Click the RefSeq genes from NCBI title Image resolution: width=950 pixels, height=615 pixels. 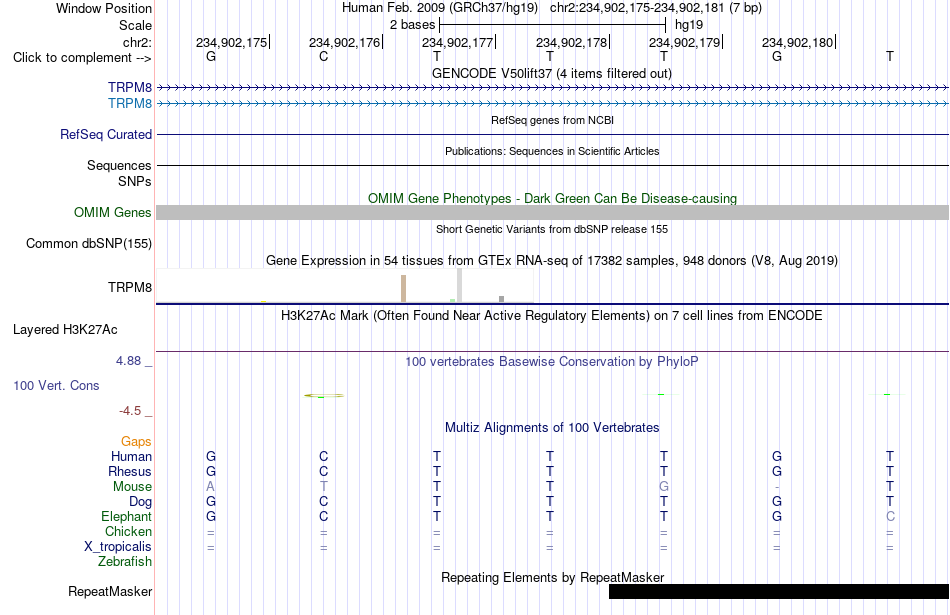coord(552,120)
